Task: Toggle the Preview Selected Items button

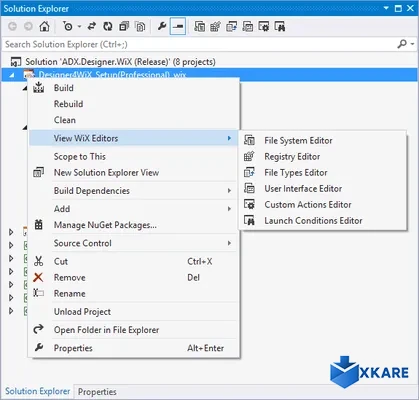Action: (178, 26)
